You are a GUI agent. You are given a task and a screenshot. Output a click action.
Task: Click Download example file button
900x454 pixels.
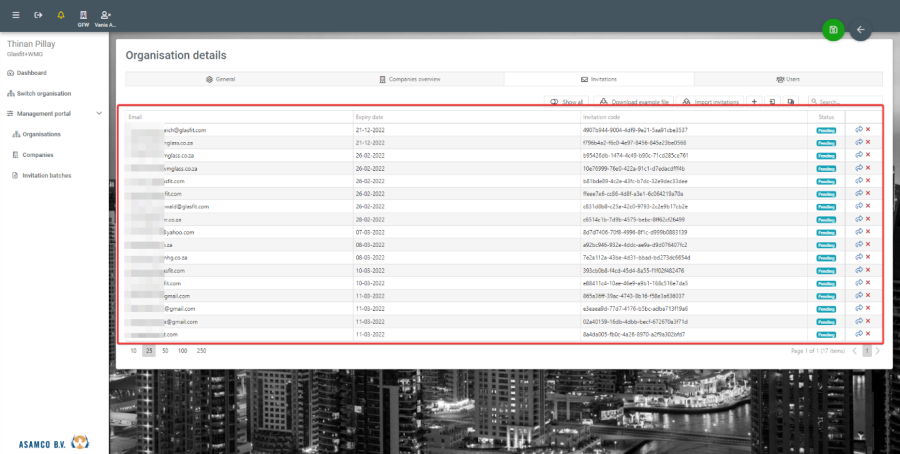click(634, 102)
